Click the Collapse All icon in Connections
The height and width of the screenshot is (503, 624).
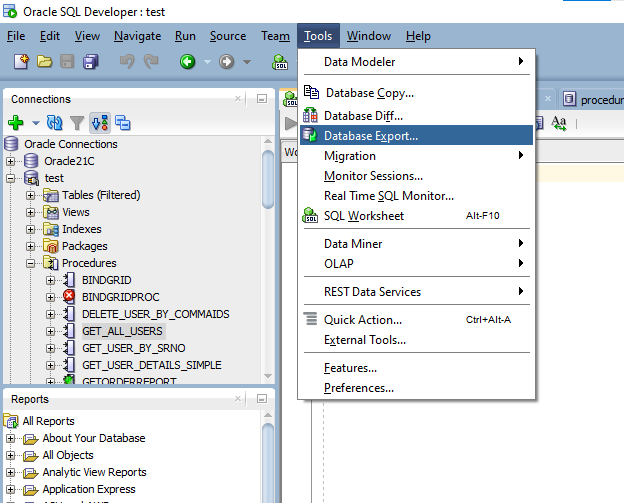[x=123, y=123]
